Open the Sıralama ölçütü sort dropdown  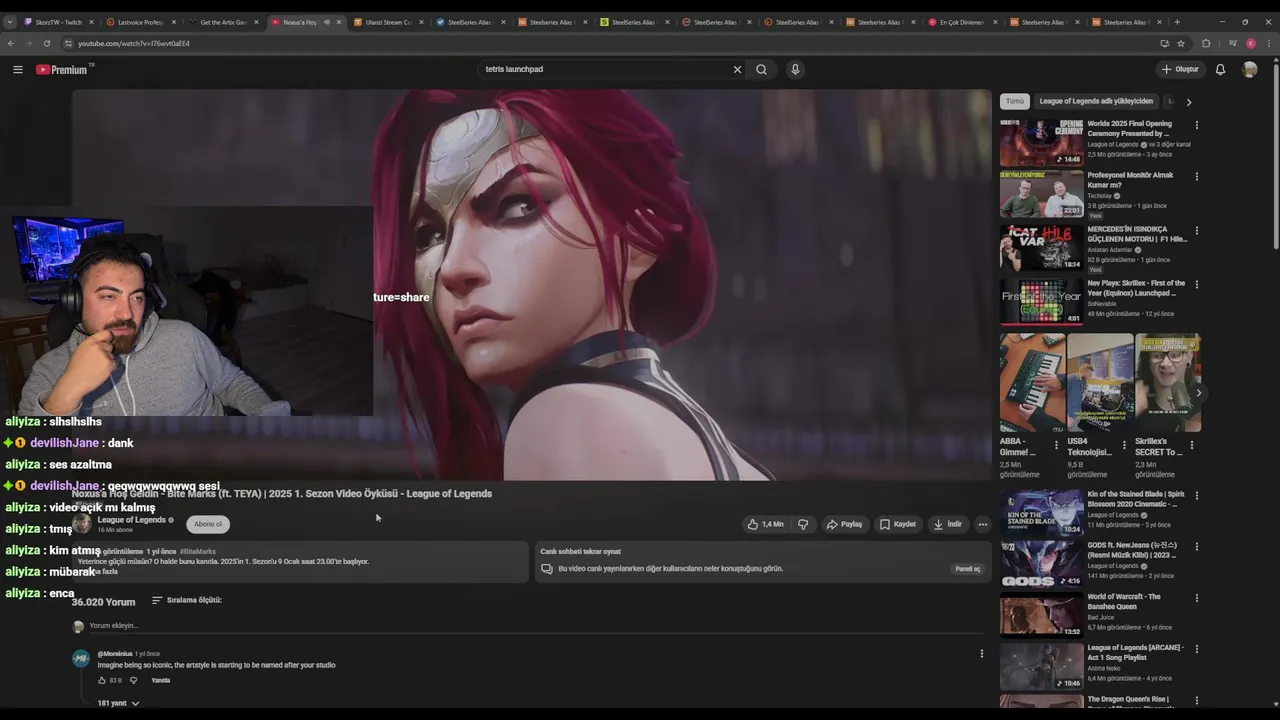(x=187, y=600)
